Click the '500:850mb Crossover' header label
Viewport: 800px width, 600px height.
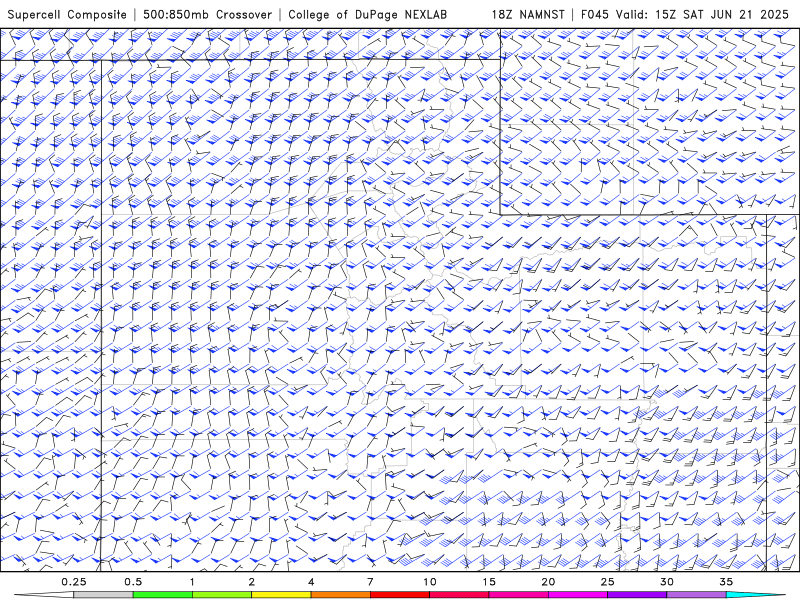coord(208,15)
